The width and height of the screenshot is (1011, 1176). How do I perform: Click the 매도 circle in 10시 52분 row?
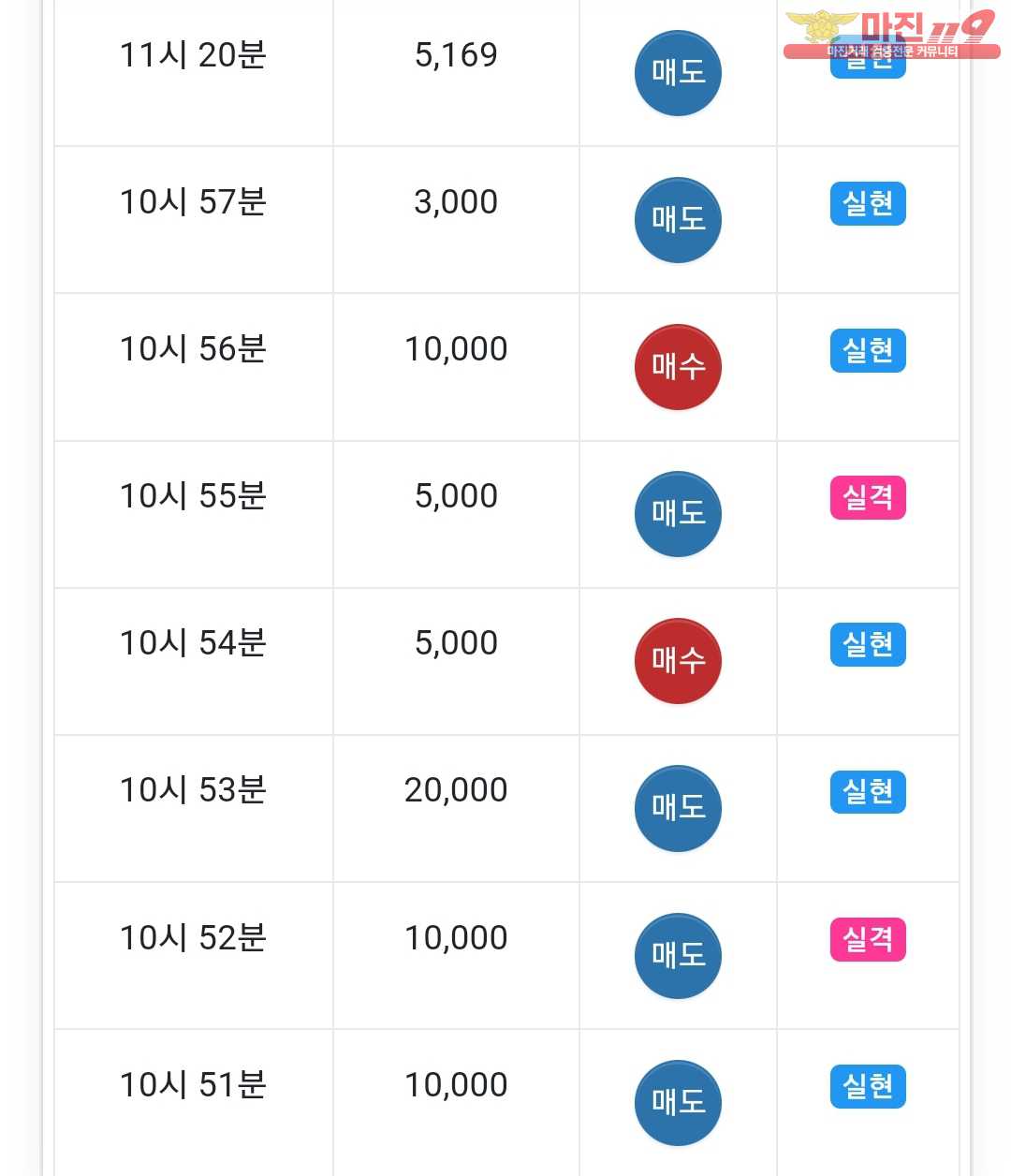coord(678,955)
